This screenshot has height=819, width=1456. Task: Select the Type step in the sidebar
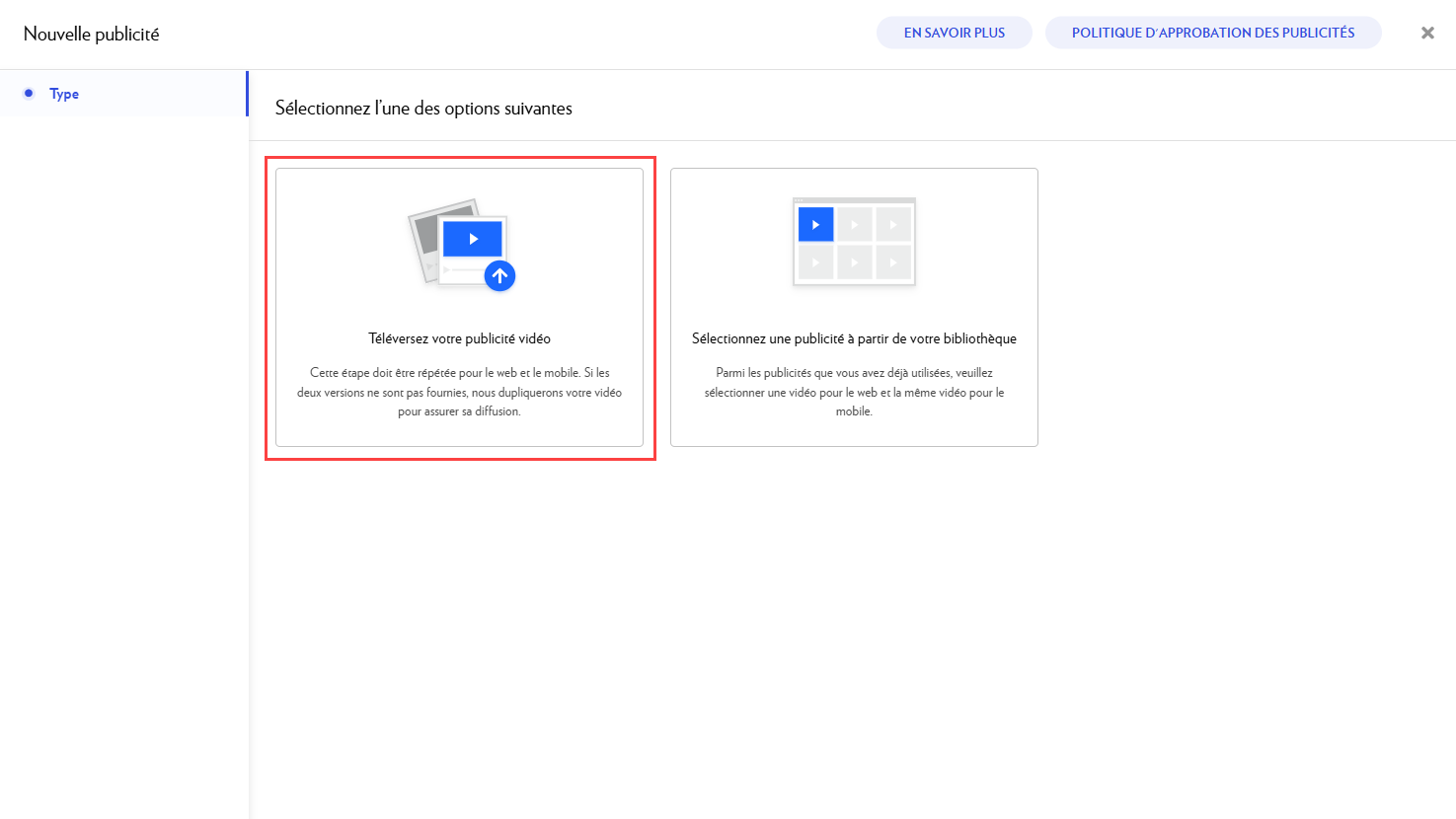[x=64, y=94]
